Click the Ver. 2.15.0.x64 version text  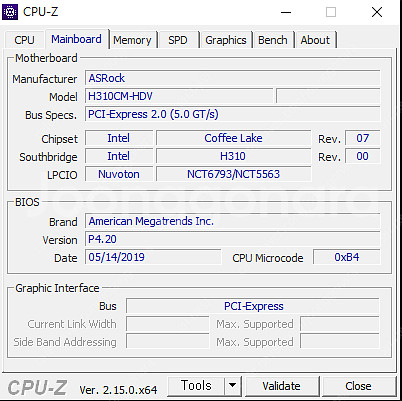118,390
